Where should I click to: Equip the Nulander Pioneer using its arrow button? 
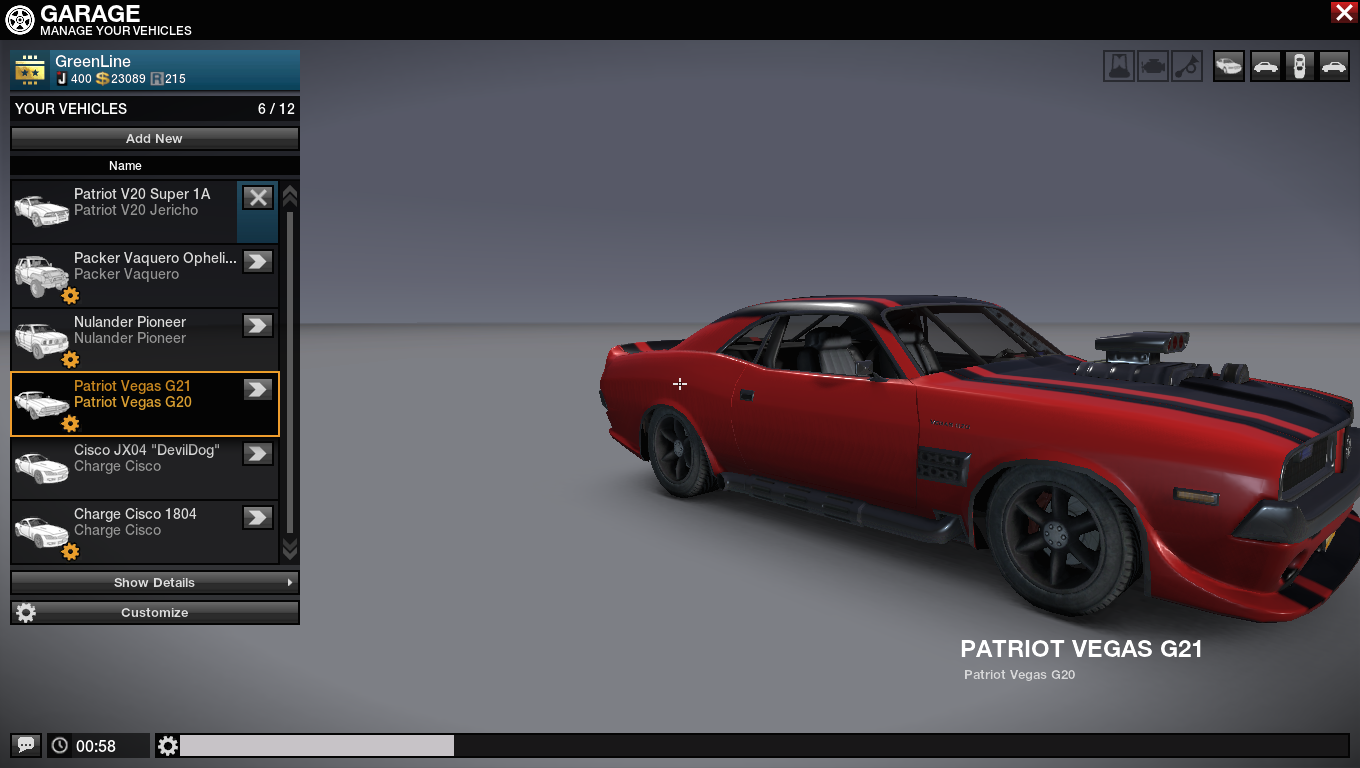[258, 325]
